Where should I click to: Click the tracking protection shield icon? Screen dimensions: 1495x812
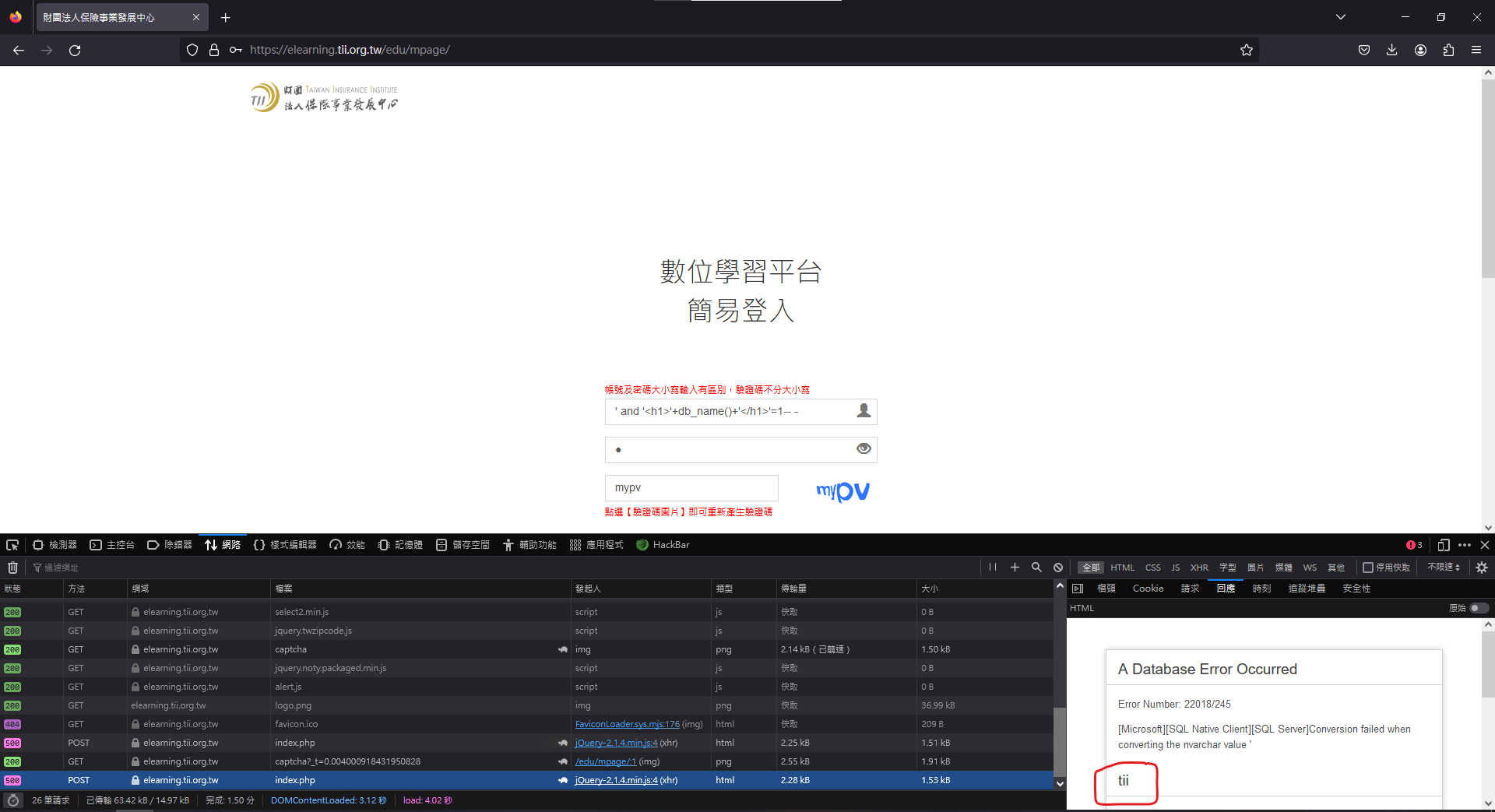192,50
